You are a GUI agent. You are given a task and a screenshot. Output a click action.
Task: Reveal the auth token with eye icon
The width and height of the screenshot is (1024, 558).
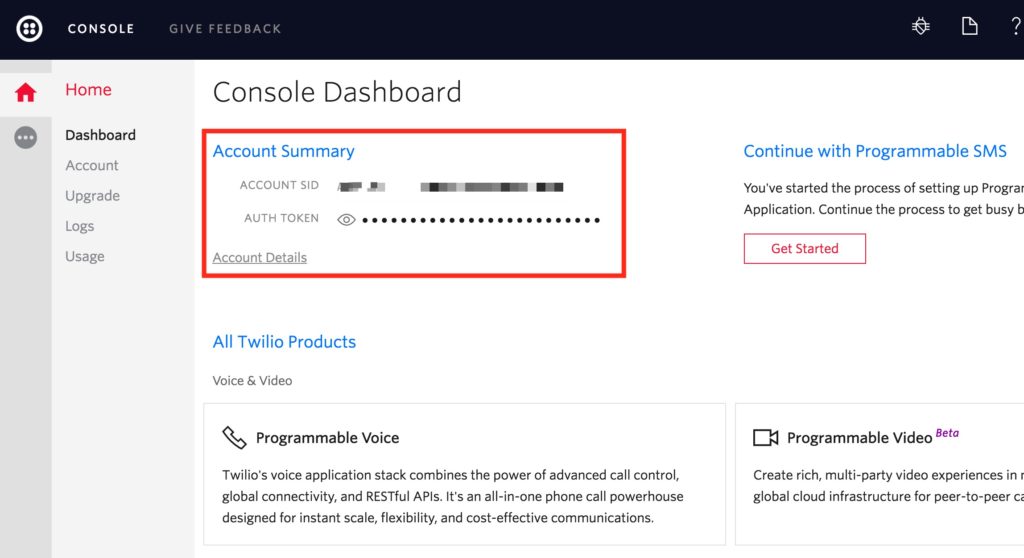(x=346, y=219)
